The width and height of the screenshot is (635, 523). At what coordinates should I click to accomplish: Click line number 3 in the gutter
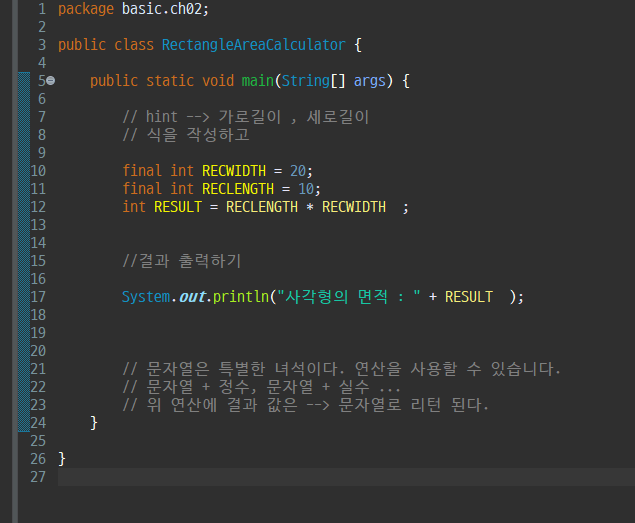42,45
